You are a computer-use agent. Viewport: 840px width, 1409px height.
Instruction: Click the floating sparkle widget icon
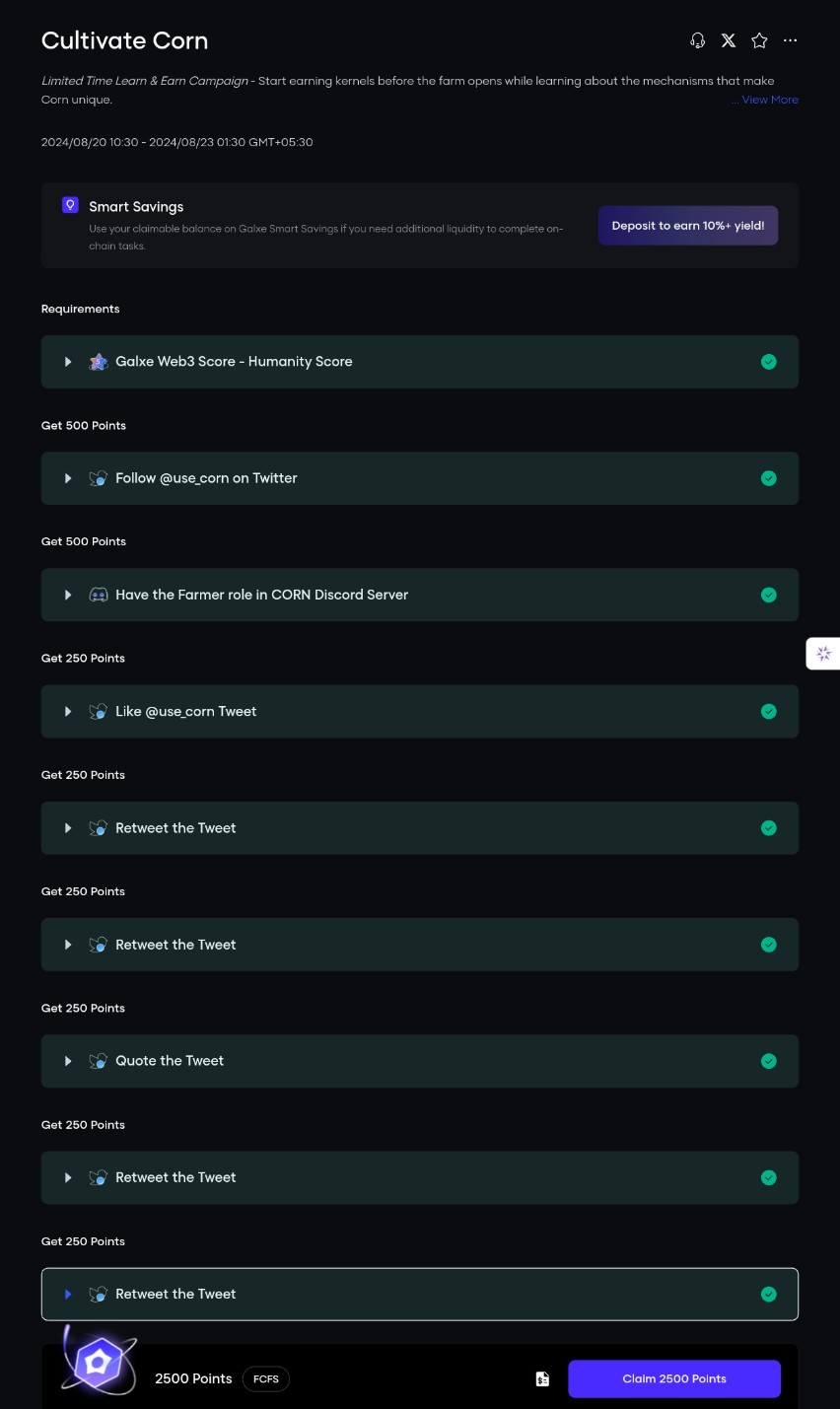(x=824, y=654)
